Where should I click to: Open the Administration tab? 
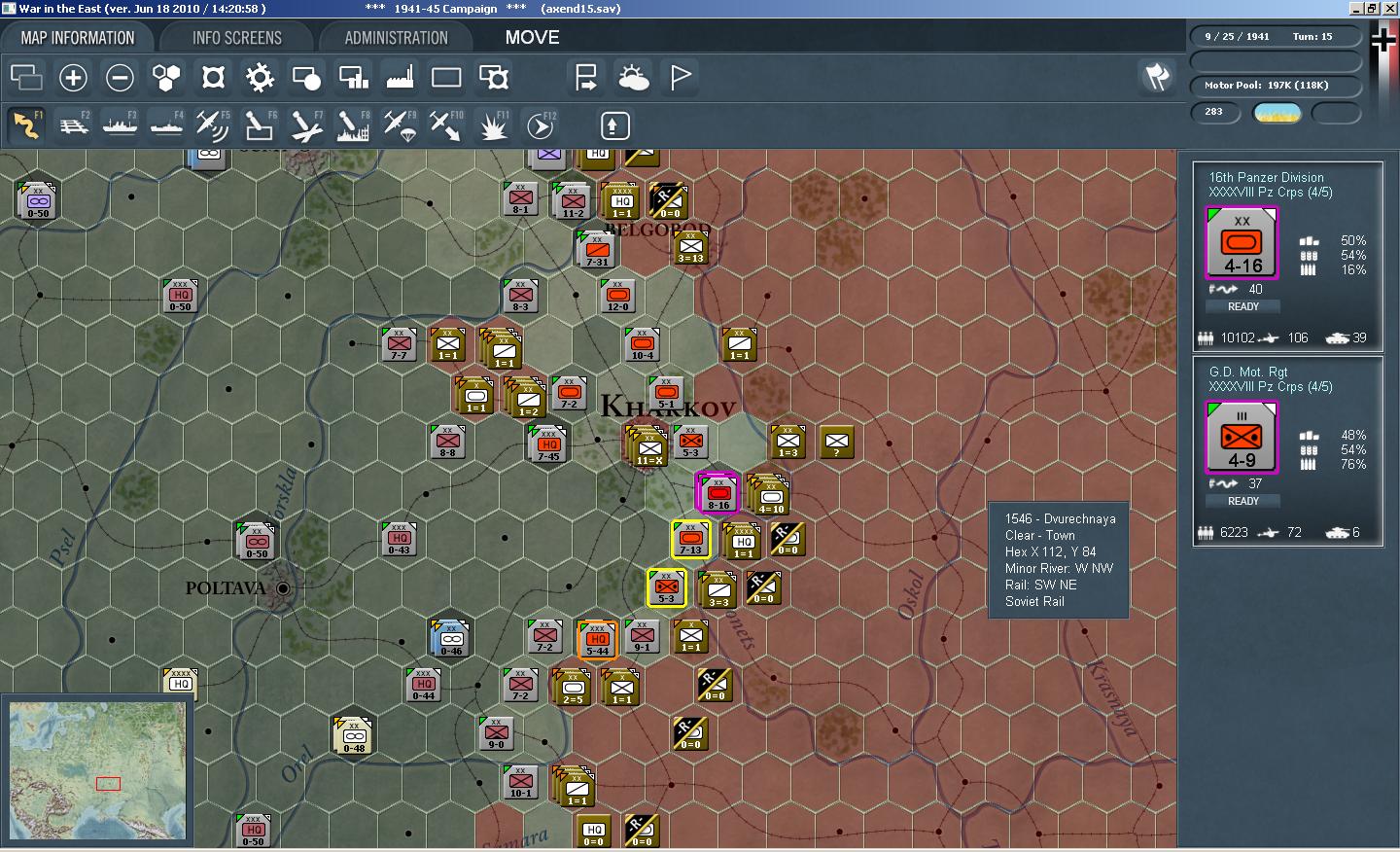pyautogui.click(x=397, y=38)
